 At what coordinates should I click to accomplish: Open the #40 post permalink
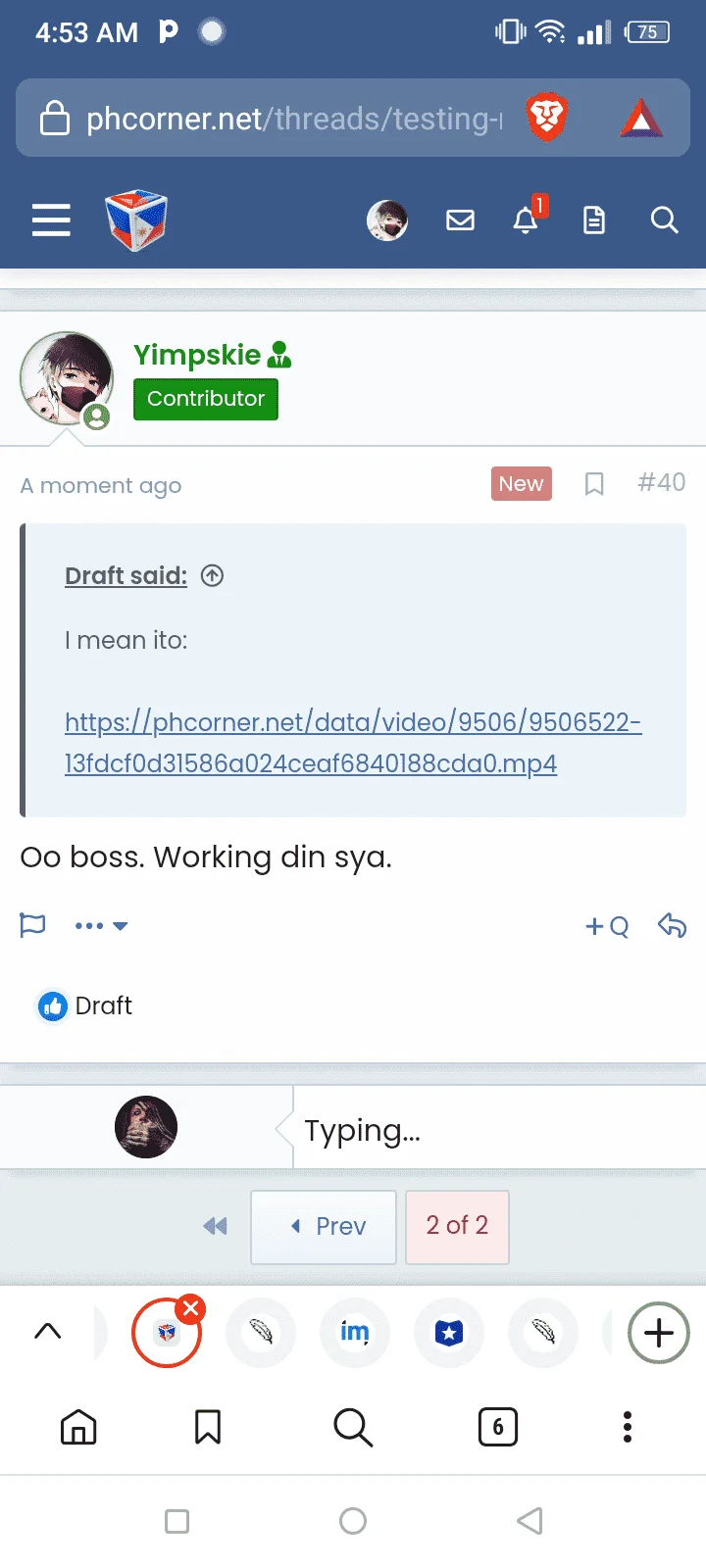coord(662,482)
